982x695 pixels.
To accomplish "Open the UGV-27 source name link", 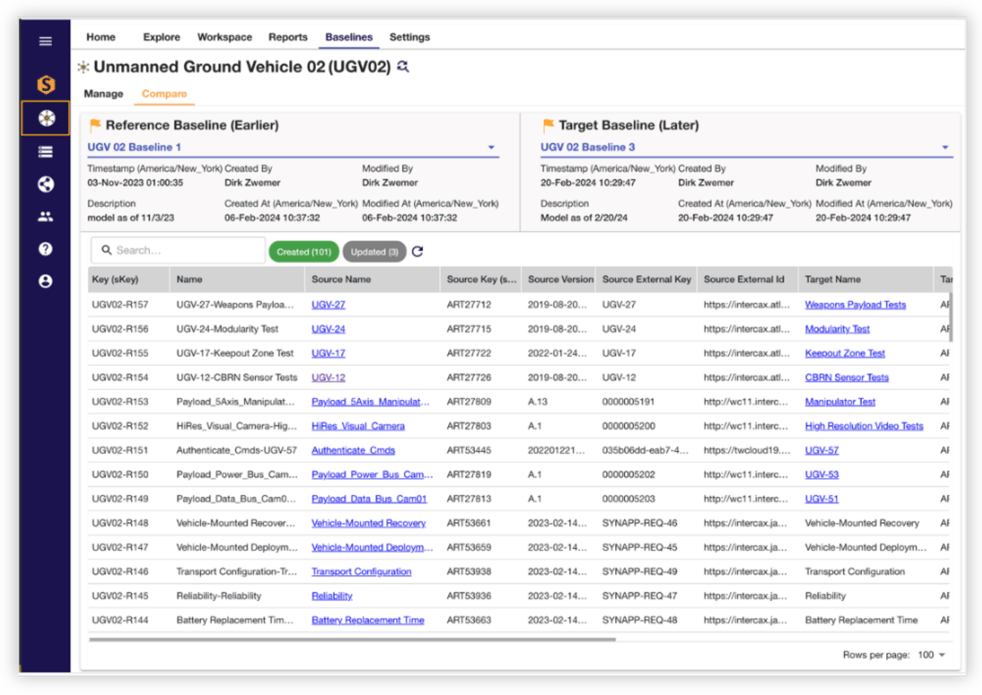I will 328,305.
